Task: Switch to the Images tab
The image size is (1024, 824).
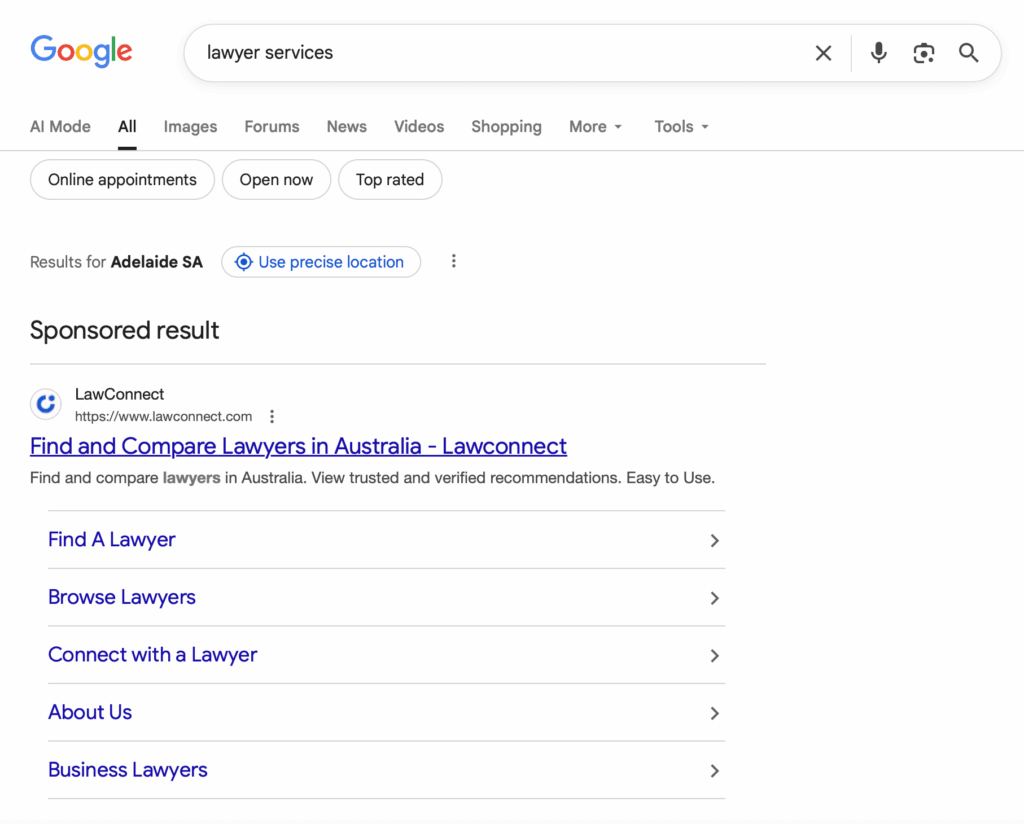Action: click(190, 127)
